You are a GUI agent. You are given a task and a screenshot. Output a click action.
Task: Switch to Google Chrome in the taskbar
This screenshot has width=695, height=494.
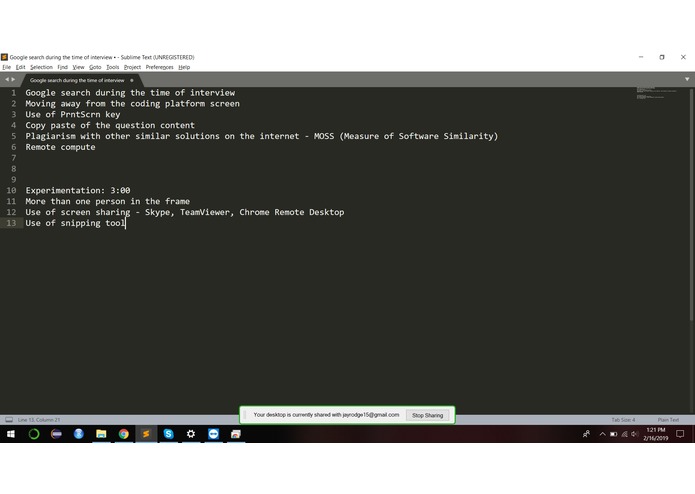point(124,434)
